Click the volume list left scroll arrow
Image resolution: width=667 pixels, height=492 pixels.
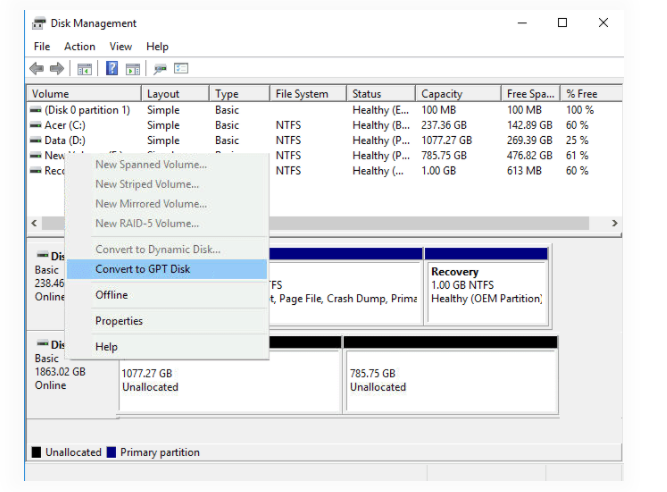35,223
